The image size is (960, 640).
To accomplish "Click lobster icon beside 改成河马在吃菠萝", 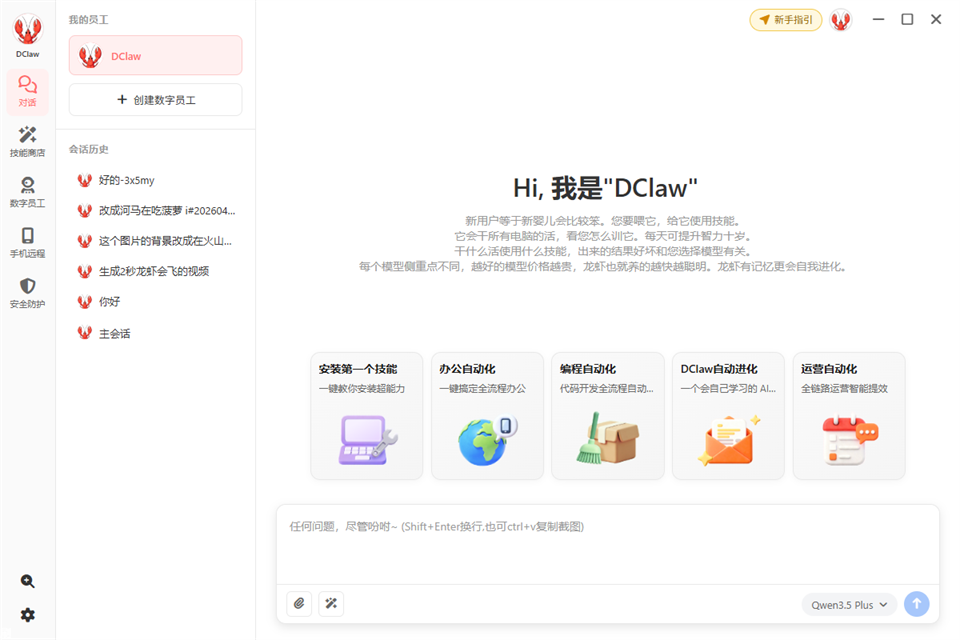I will (84, 211).
